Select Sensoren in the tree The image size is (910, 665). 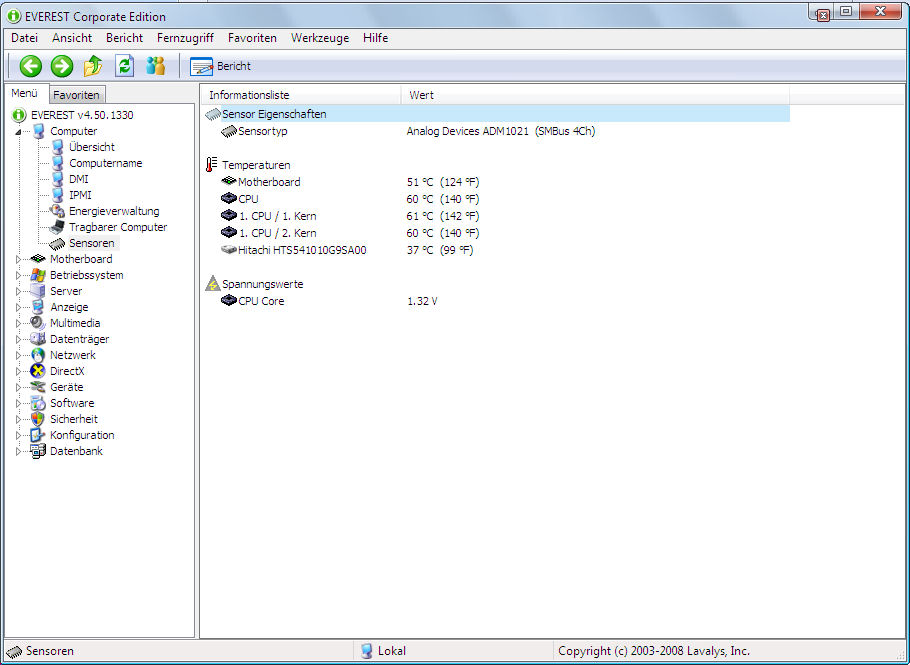pyautogui.click(x=92, y=243)
